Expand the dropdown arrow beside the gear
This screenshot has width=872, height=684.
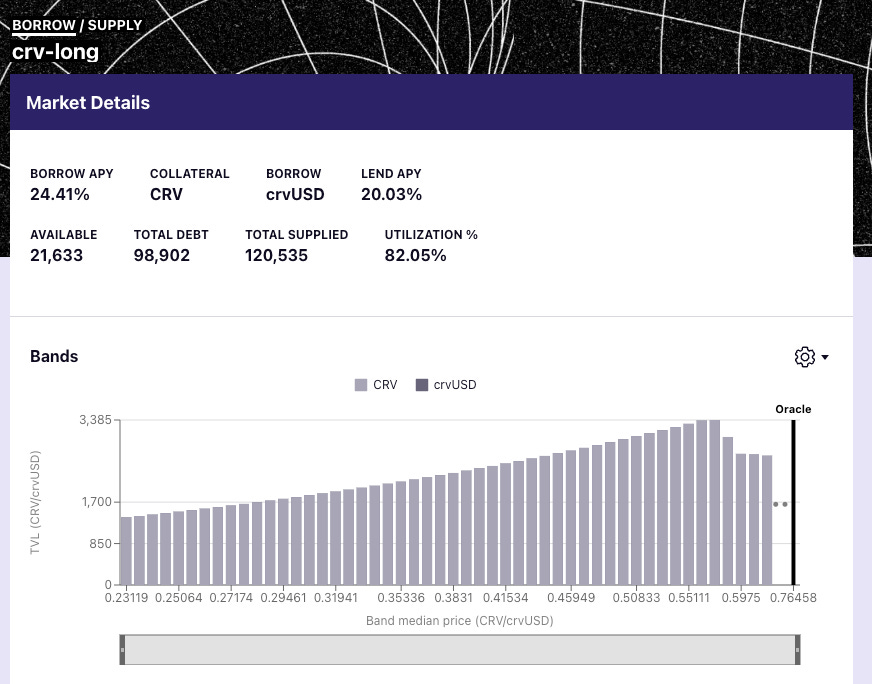(825, 358)
